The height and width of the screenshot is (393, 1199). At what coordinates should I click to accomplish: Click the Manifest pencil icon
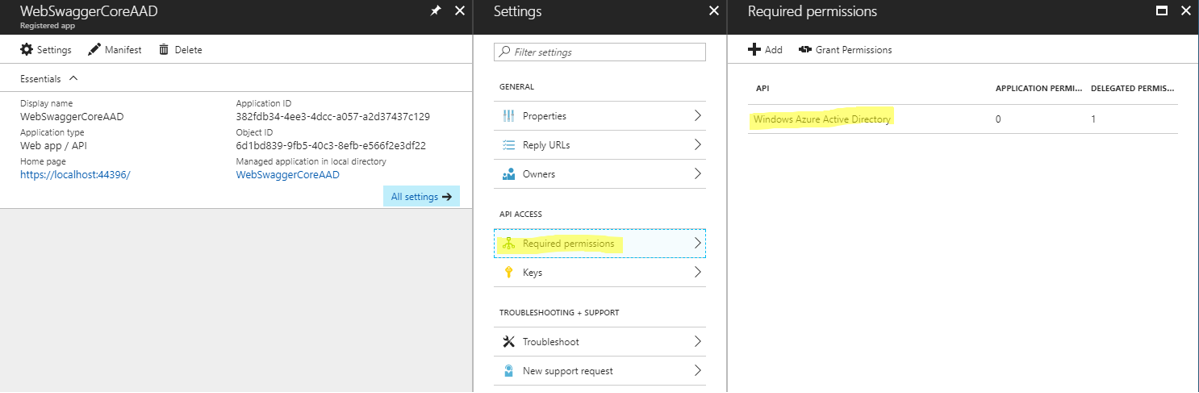click(94, 50)
